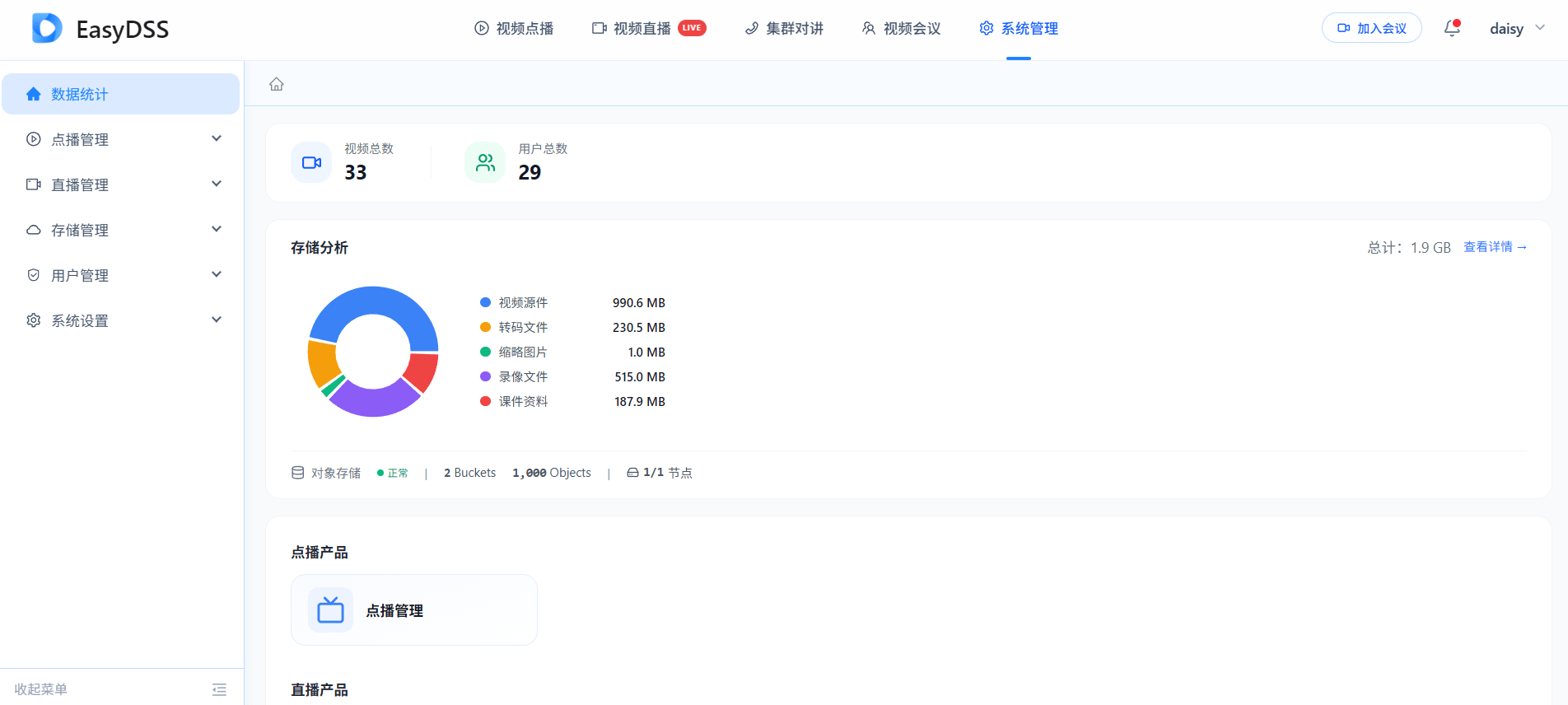Click the 直播管理 camera icon in sidebar

point(34,184)
